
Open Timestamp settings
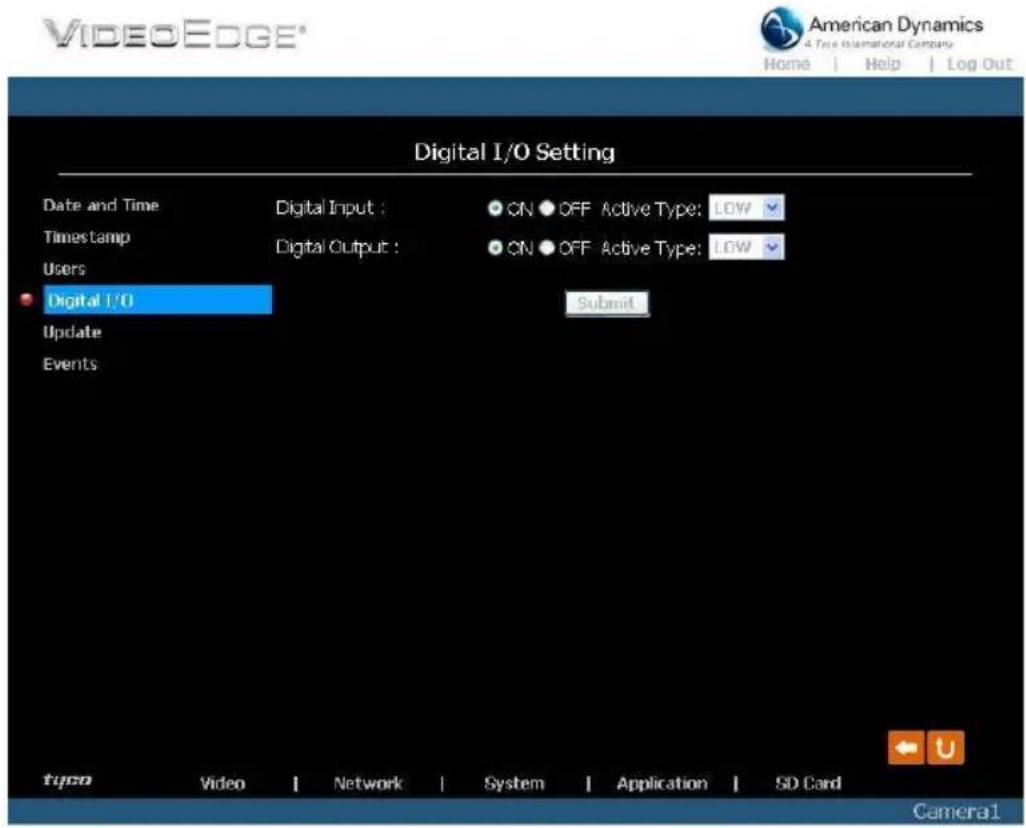point(86,237)
